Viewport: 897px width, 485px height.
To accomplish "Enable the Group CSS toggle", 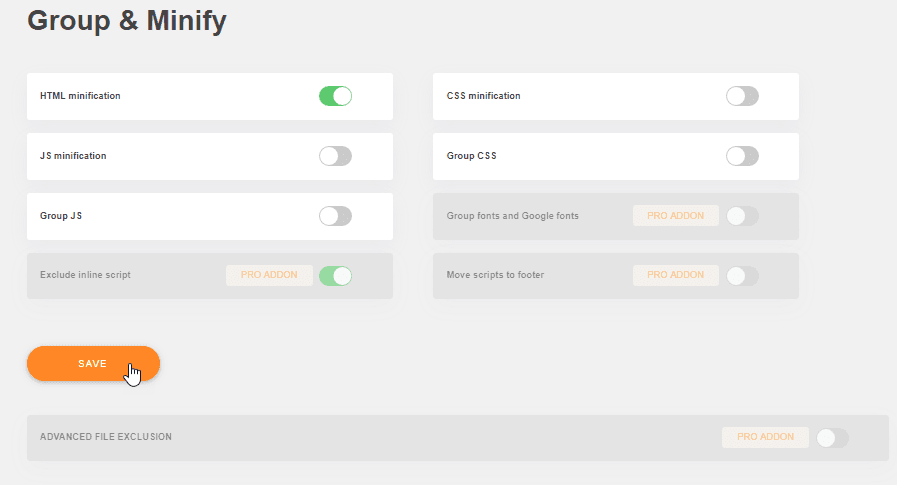I will point(742,156).
